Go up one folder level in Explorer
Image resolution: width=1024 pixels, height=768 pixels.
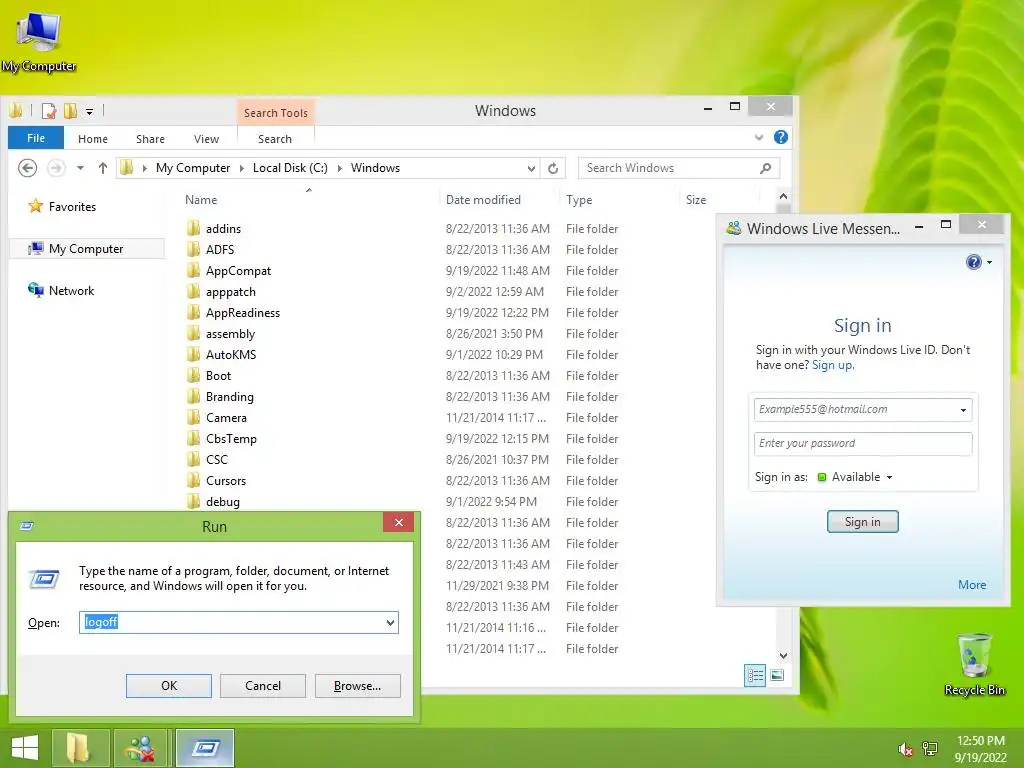[103, 168]
